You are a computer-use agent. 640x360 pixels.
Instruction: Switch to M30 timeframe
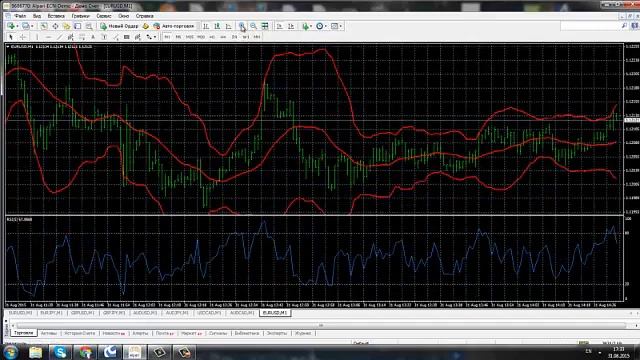[x=201, y=37]
